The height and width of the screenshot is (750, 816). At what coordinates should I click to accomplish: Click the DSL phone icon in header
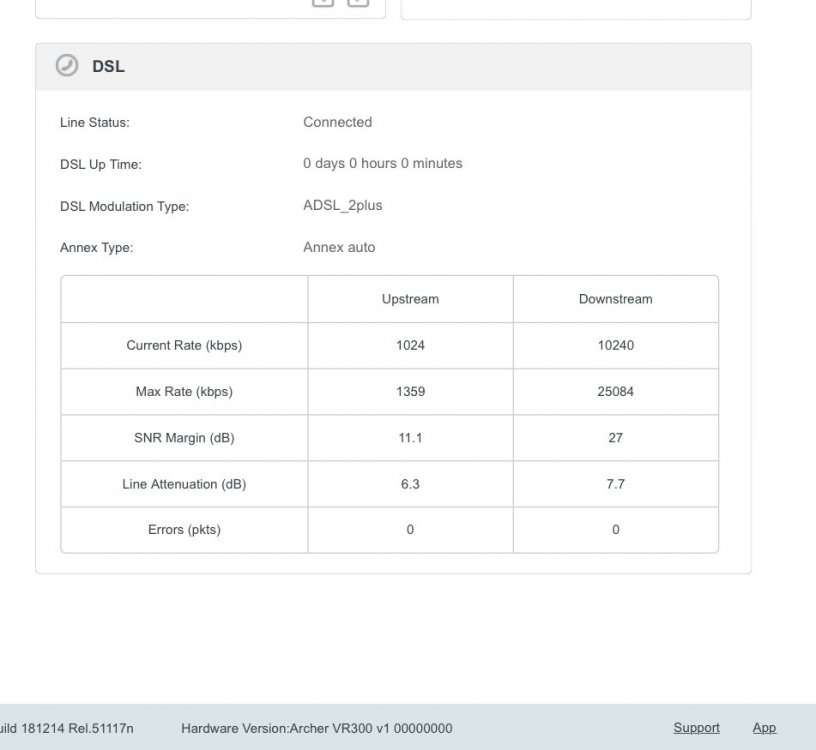(66, 66)
